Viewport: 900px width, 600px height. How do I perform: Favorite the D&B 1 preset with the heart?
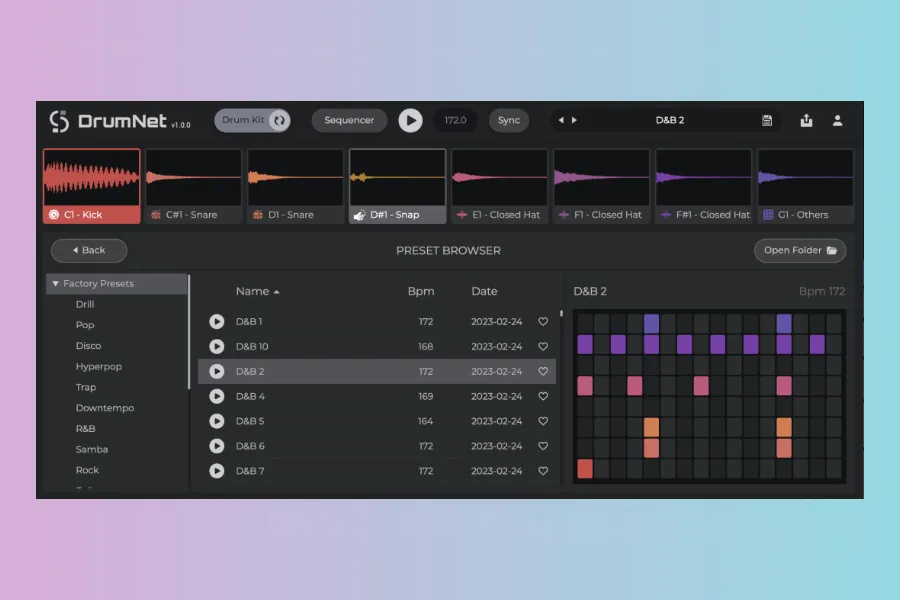(543, 322)
